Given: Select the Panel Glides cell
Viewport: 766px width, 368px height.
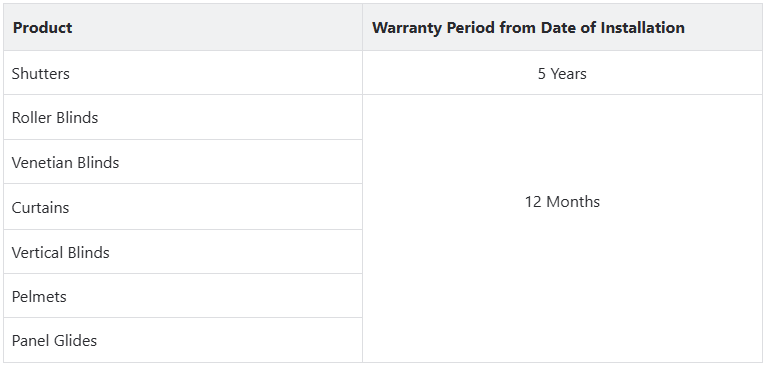Looking at the screenshot, I should (183, 340).
